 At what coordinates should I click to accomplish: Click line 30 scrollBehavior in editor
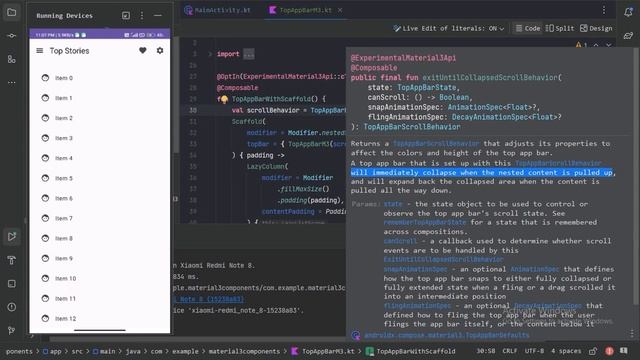(x=273, y=110)
